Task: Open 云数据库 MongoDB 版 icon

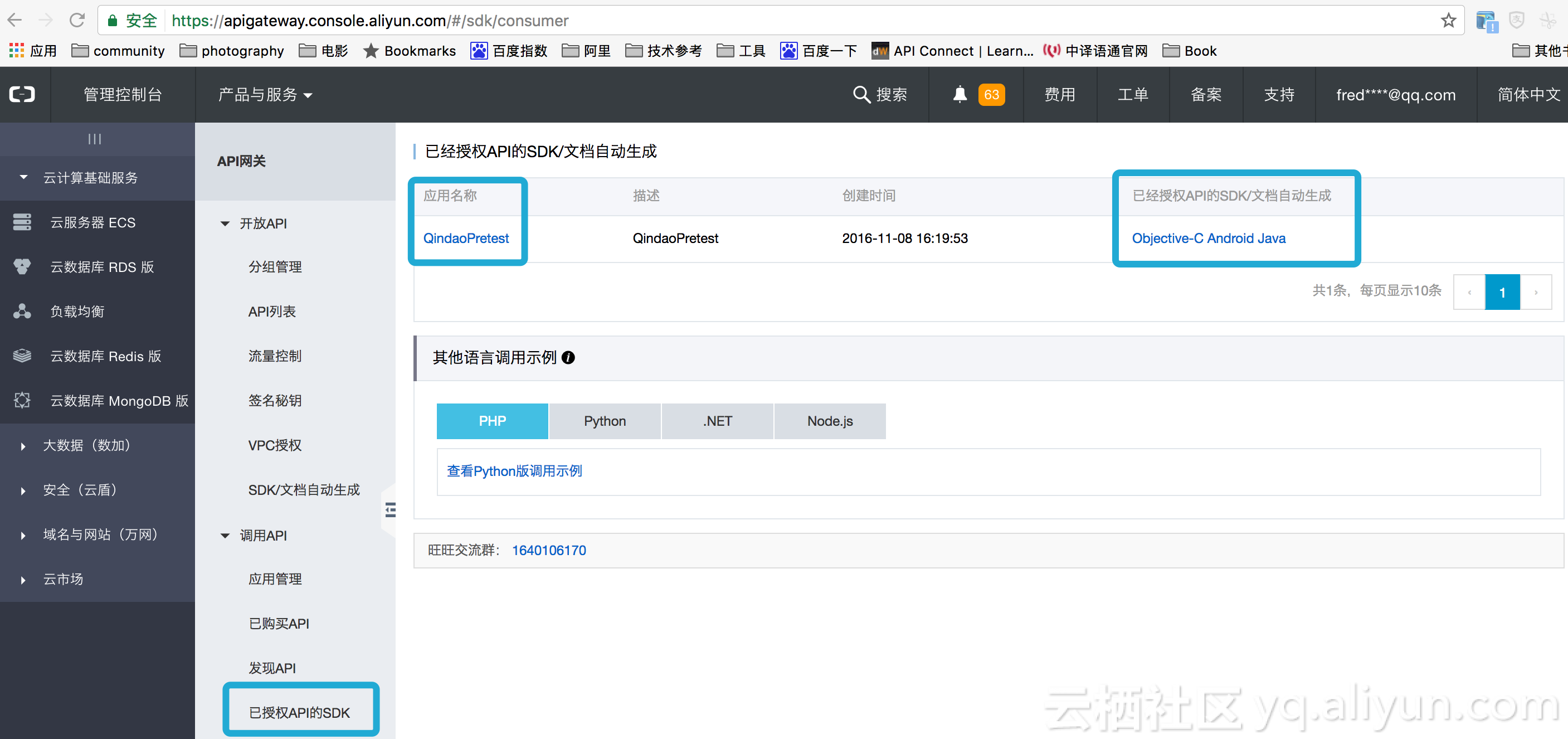Action: [x=22, y=400]
